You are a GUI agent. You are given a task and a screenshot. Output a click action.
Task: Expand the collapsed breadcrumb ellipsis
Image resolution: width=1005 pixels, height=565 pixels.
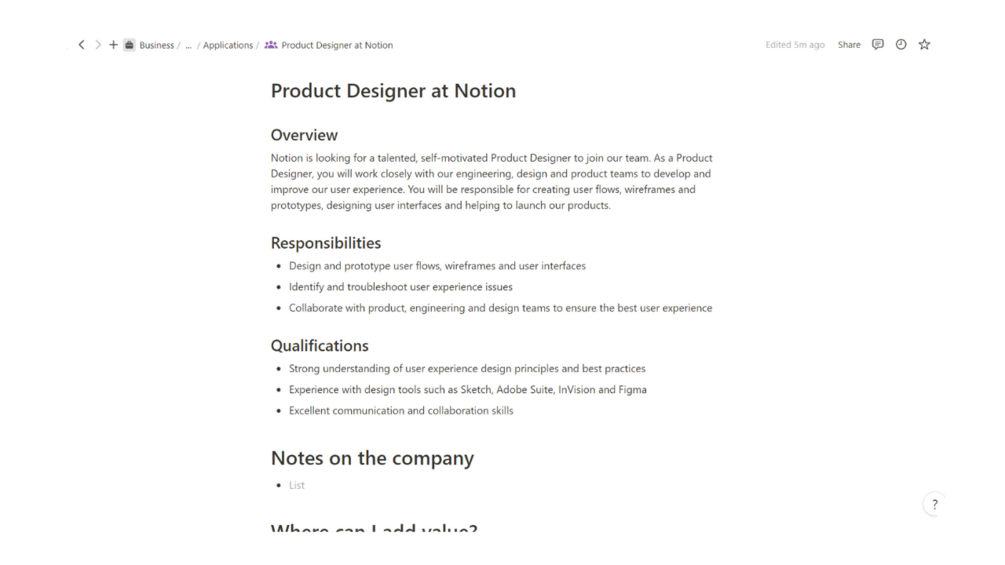pyautogui.click(x=188, y=45)
